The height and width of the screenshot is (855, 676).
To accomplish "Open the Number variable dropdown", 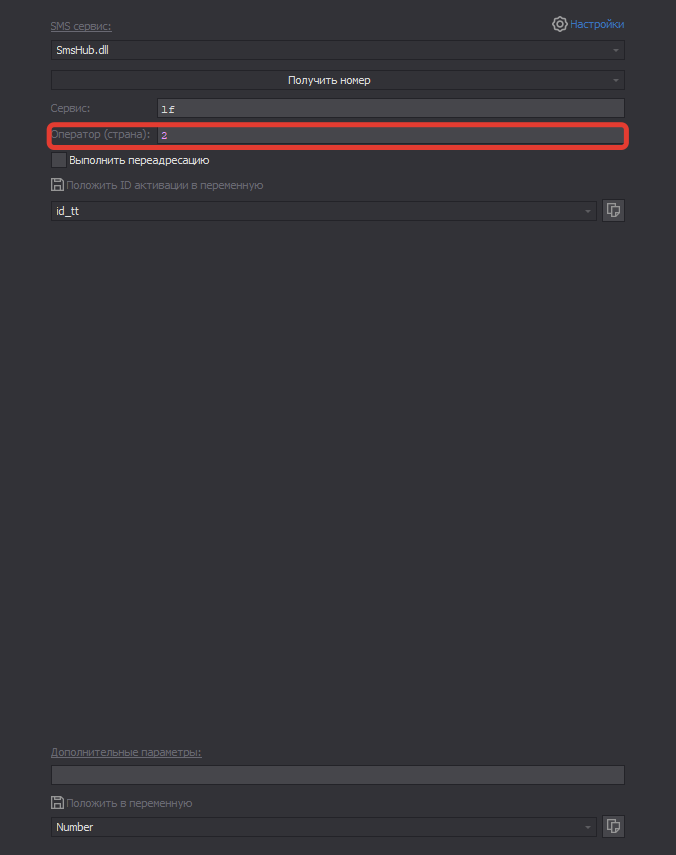I will tap(323, 827).
